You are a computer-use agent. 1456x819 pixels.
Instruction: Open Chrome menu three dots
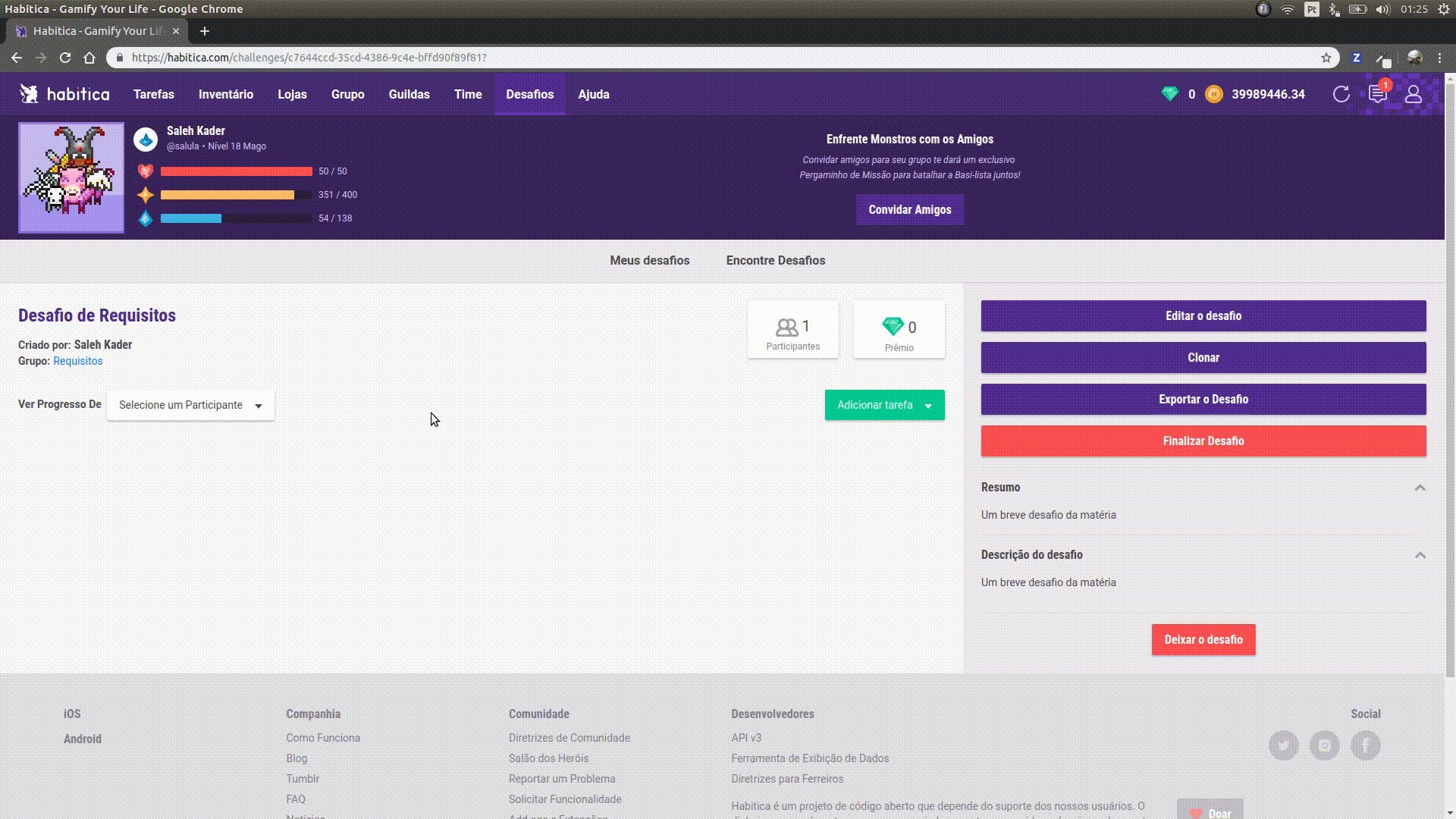[1439, 58]
